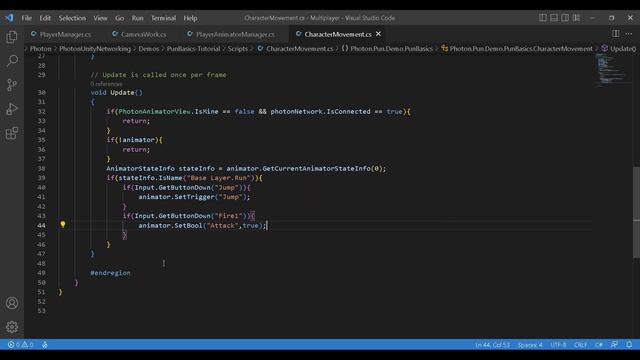Click the PunBasics-Tutorial breadcrumb

point(193,49)
